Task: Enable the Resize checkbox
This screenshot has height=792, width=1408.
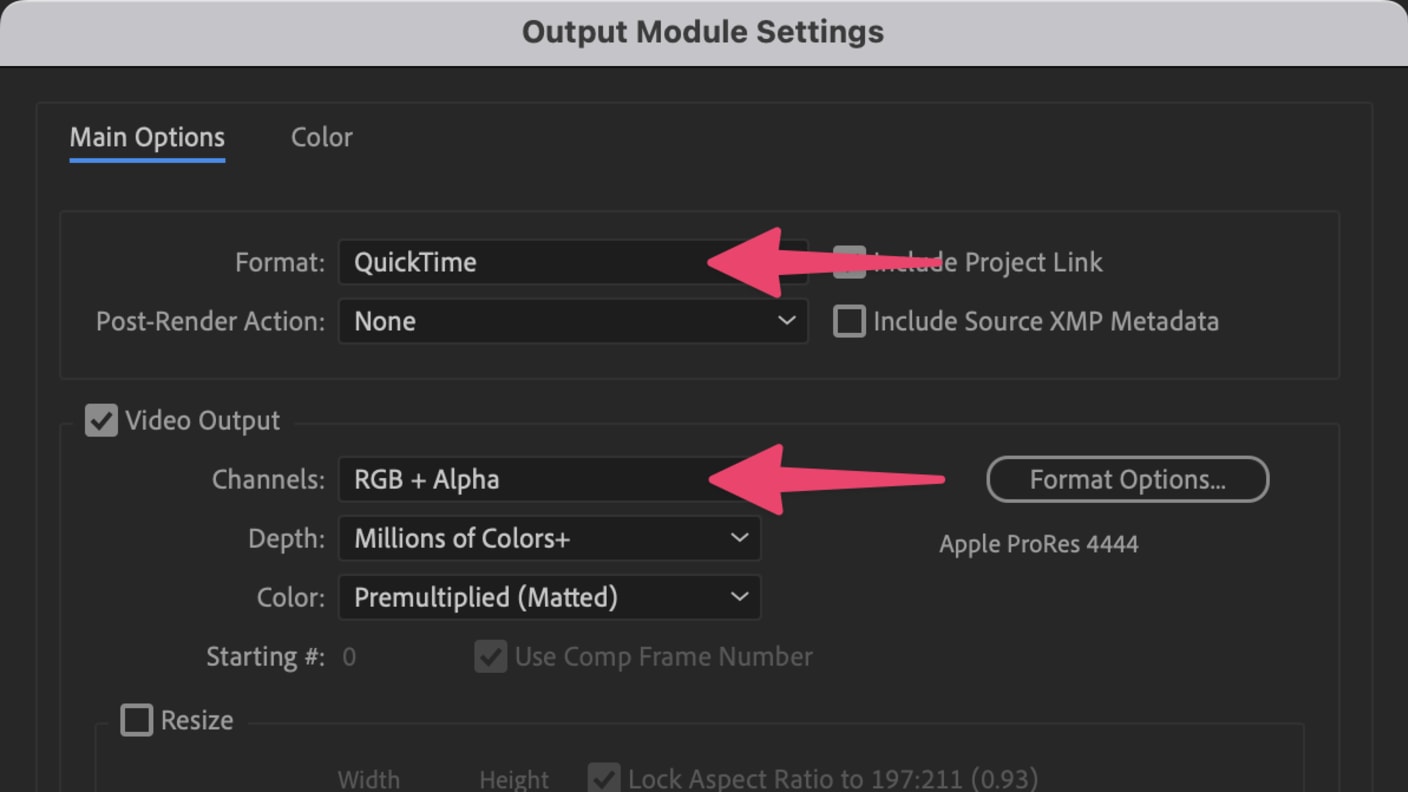Action: pyautogui.click(x=137, y=720)
